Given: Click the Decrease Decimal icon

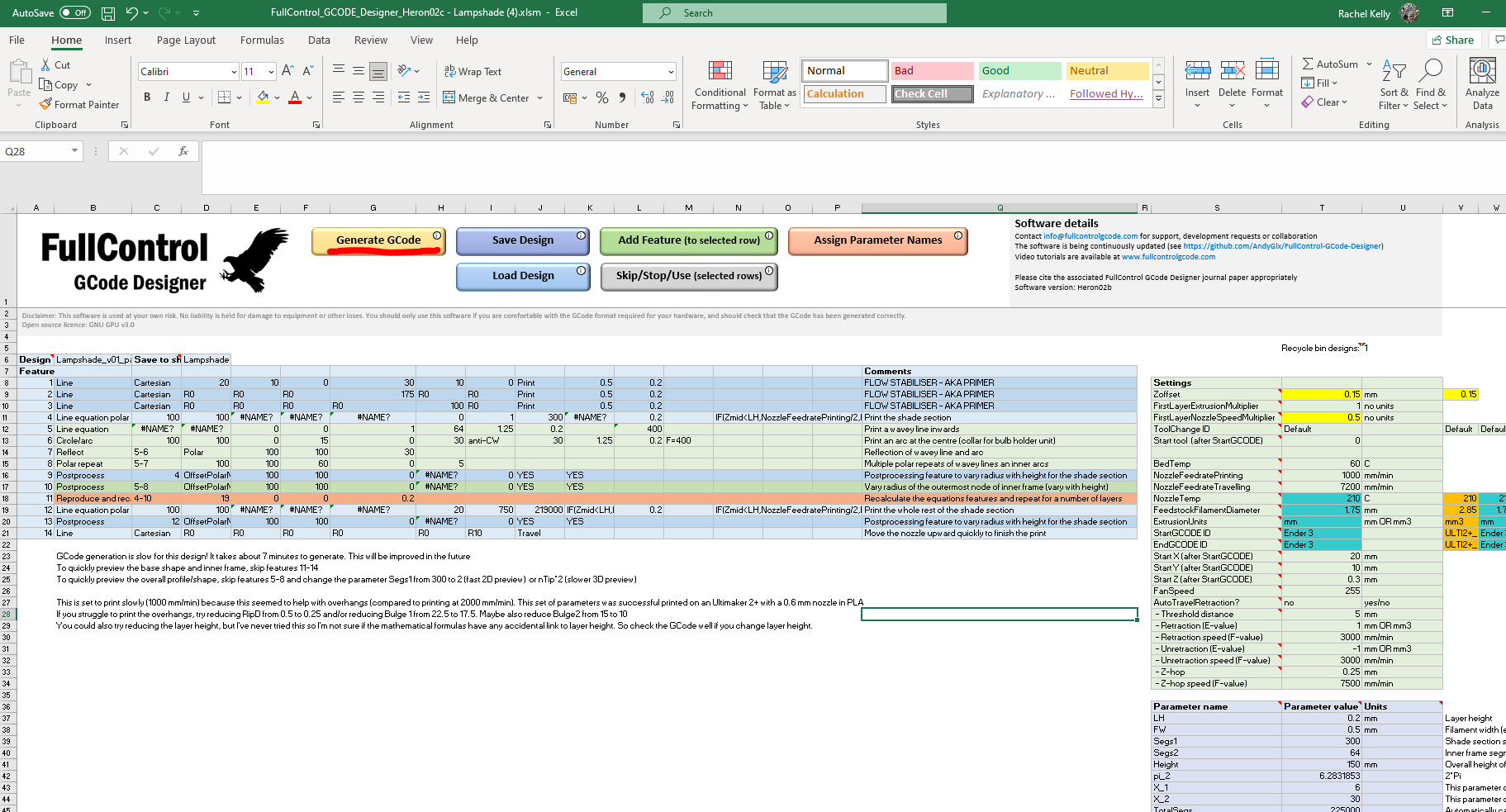Looking at the screenshot, I should pos(667,97).
